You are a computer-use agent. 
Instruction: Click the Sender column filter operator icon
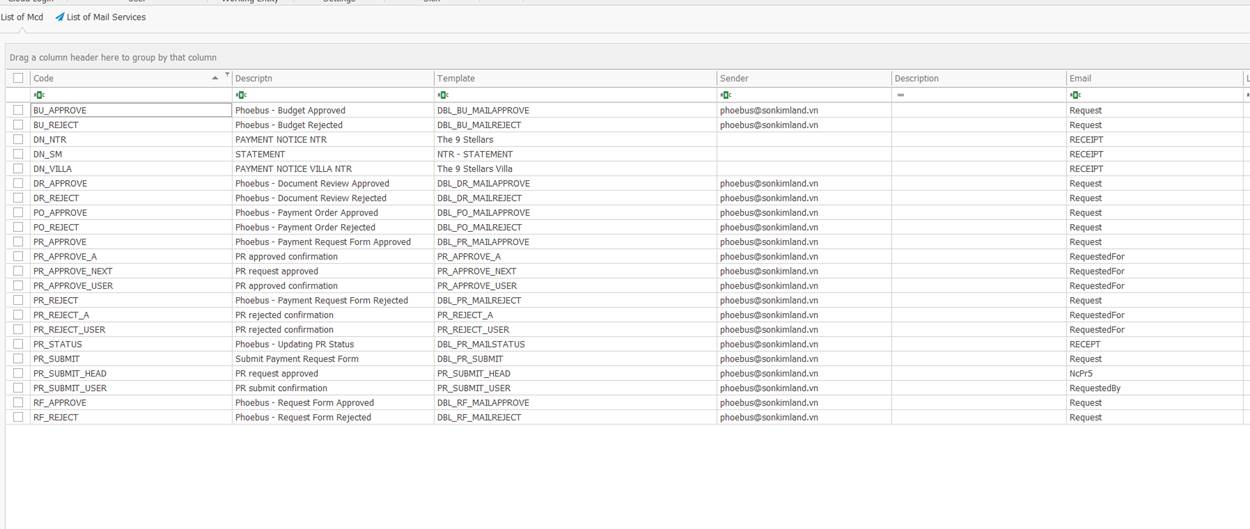tap(726, 95)
